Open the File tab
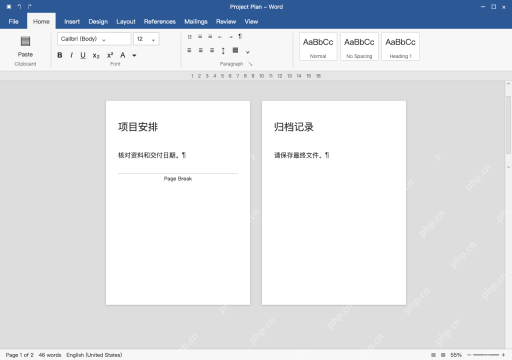This screenshot has height=360, width=512. (x=14, y=22)
